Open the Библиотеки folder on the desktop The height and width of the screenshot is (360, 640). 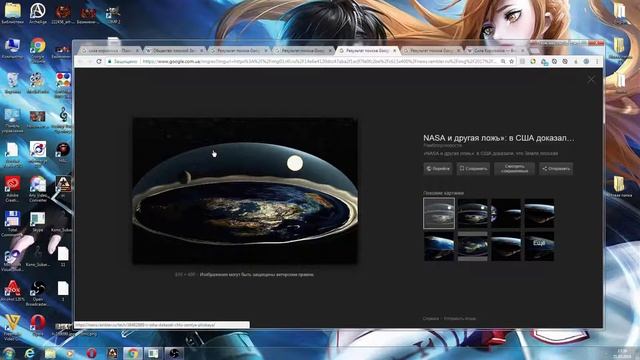click(x=12, y=13)
